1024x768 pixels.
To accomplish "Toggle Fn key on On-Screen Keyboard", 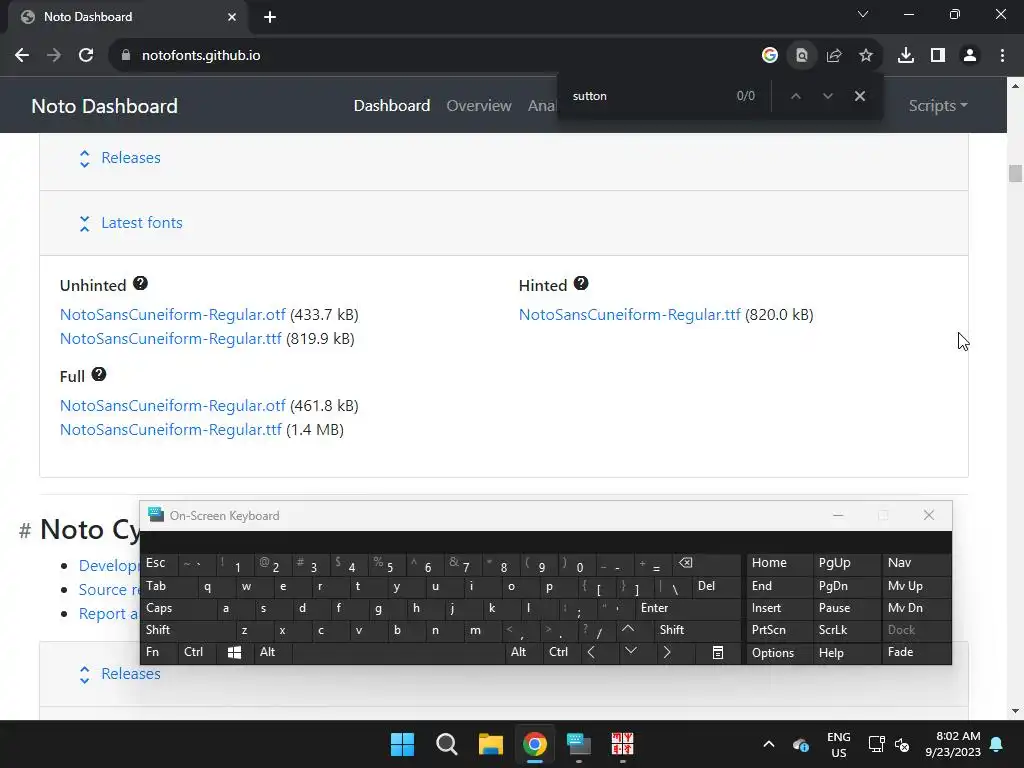I will click(159, 652).
